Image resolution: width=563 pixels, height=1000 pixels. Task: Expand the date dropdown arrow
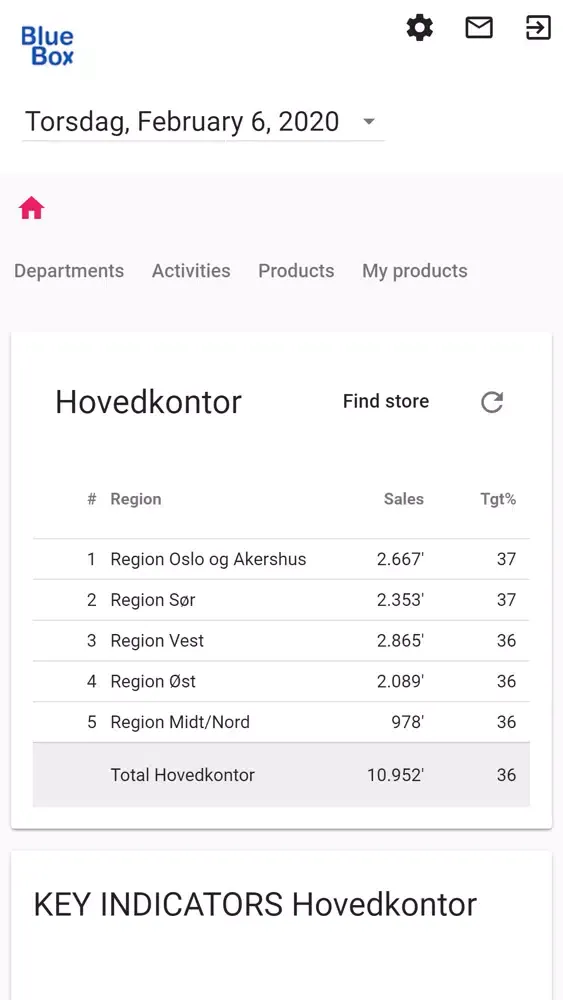[369, 121]
